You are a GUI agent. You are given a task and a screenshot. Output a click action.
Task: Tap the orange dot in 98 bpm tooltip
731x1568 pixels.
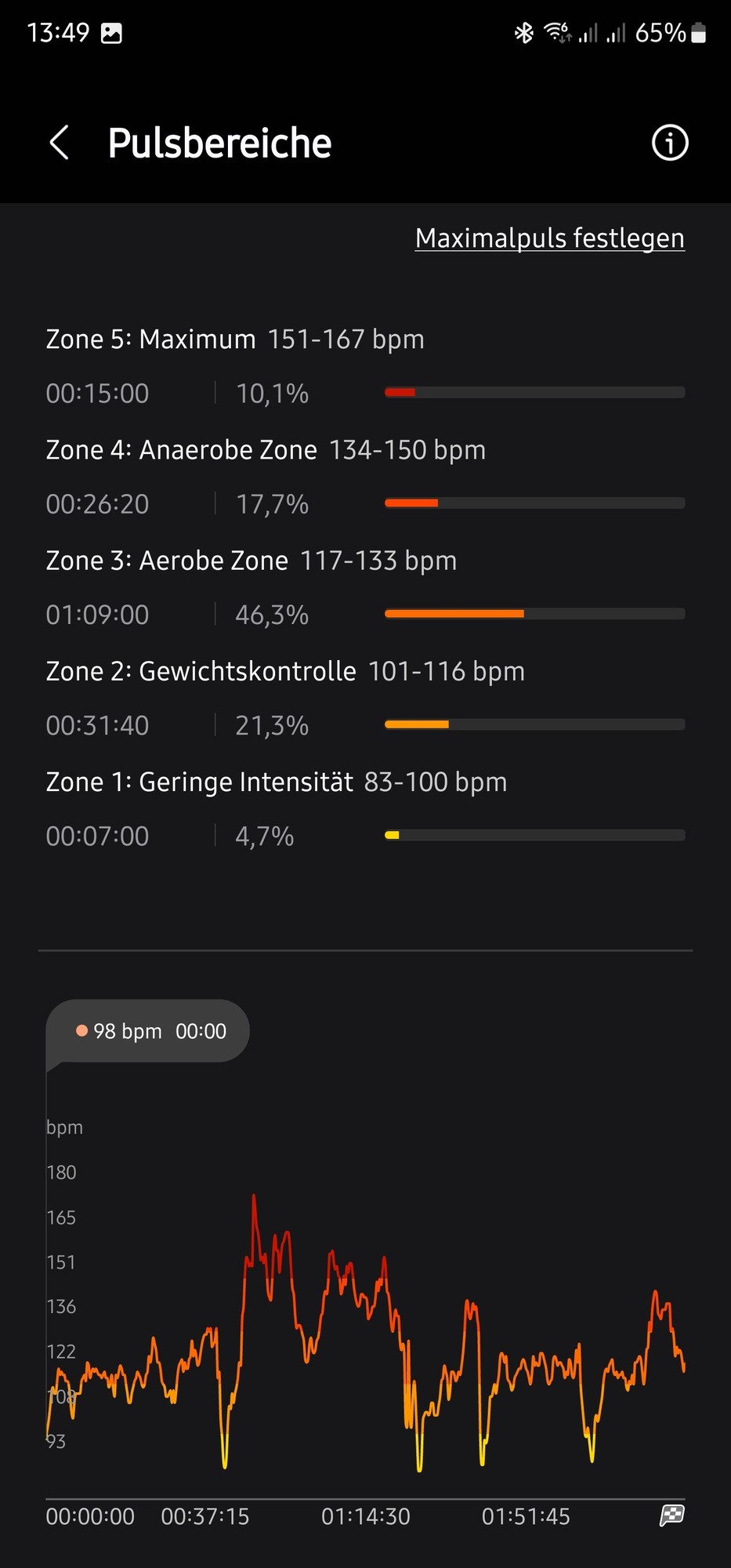tap(81, 1030)
